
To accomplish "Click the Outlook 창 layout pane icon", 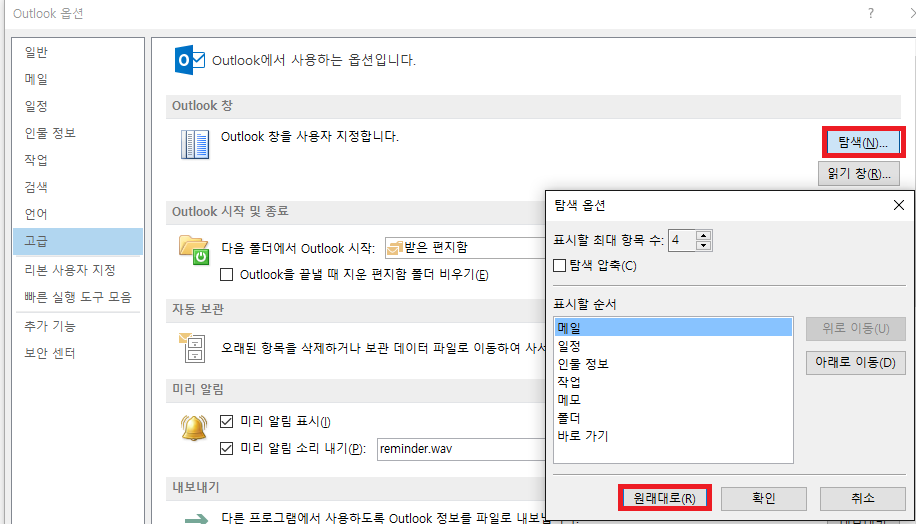I will click(x=195, y=144).
